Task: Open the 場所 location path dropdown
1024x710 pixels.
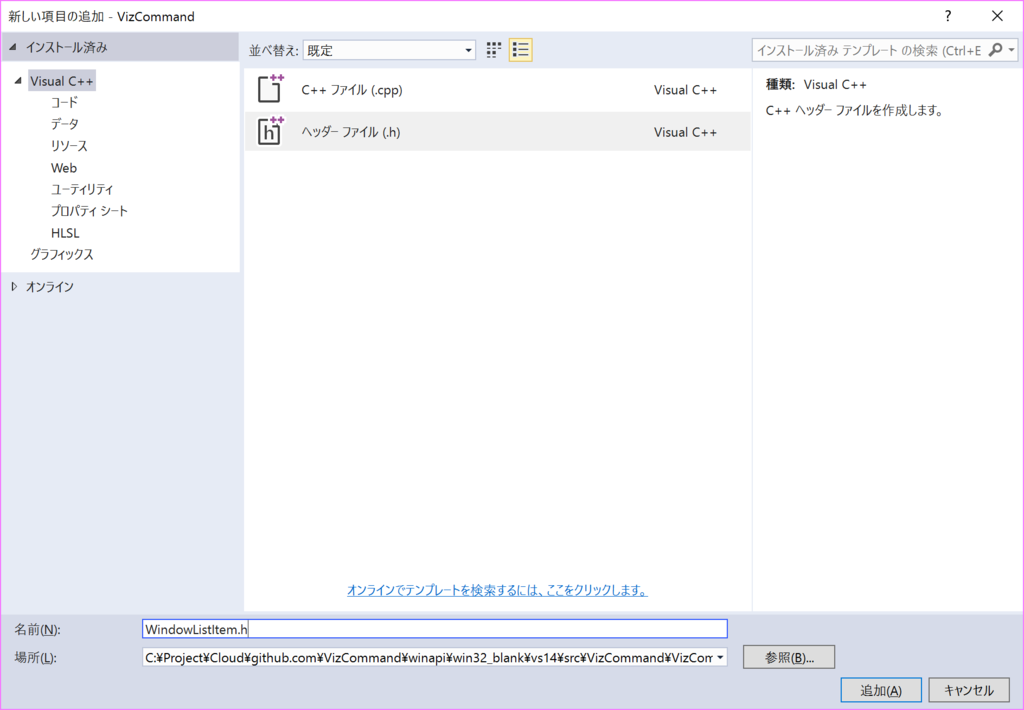Action: (720, 657)
